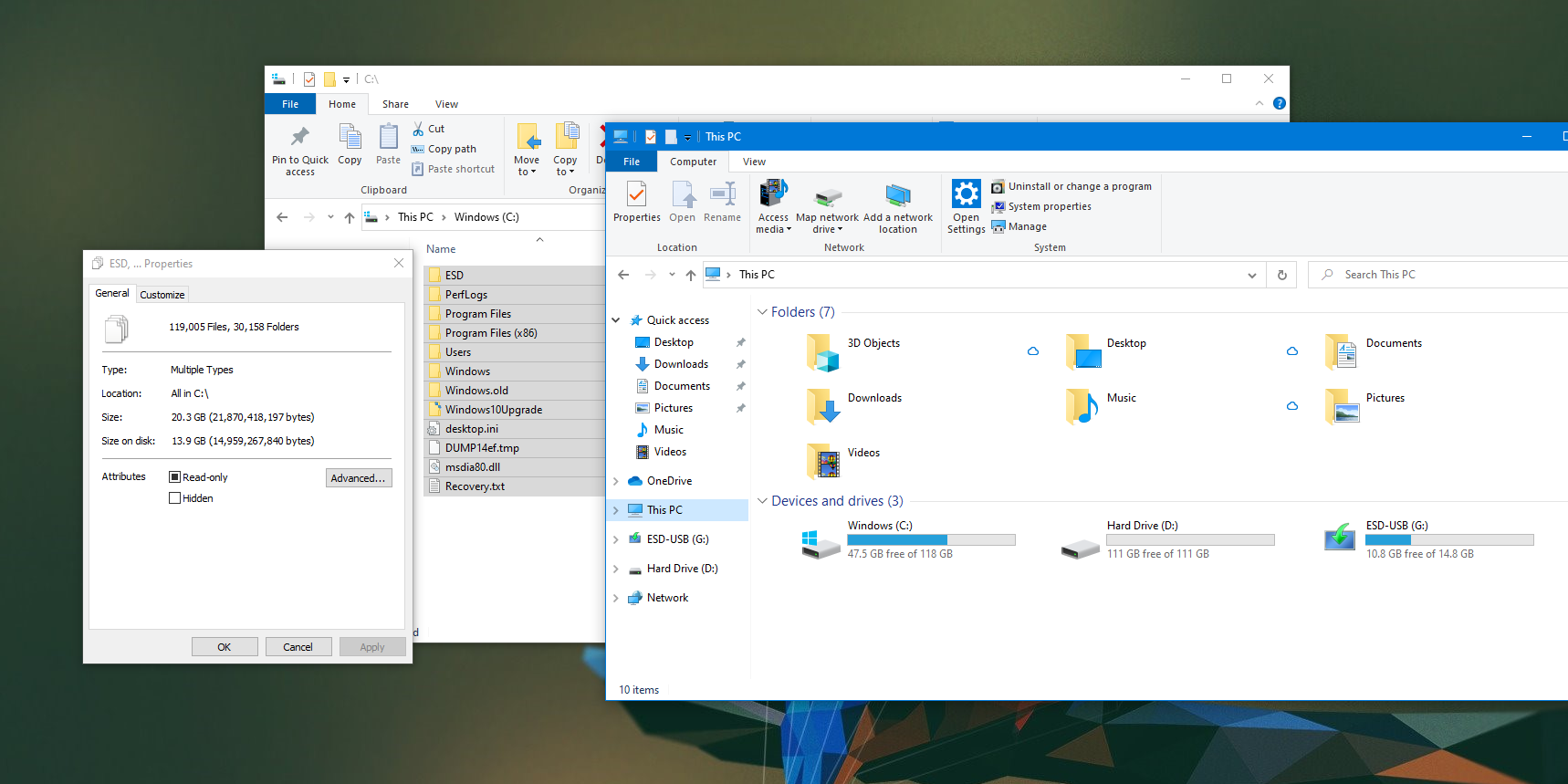Click Copy path in Clipboard group
Image resolution: width=1568 pixels, height=784 pixels.
click(444, 149)
